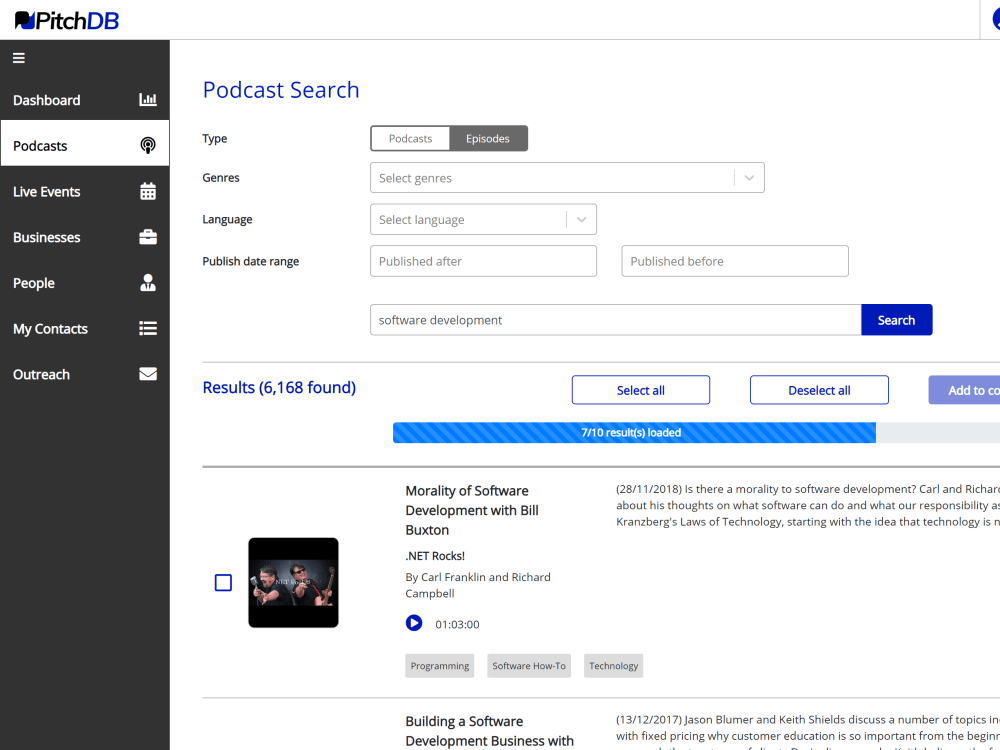Click the PitchDB logo
Image resolution: width=1000 pixels, height=750 pixels.
pyautogui.click(x=66, y=20)
